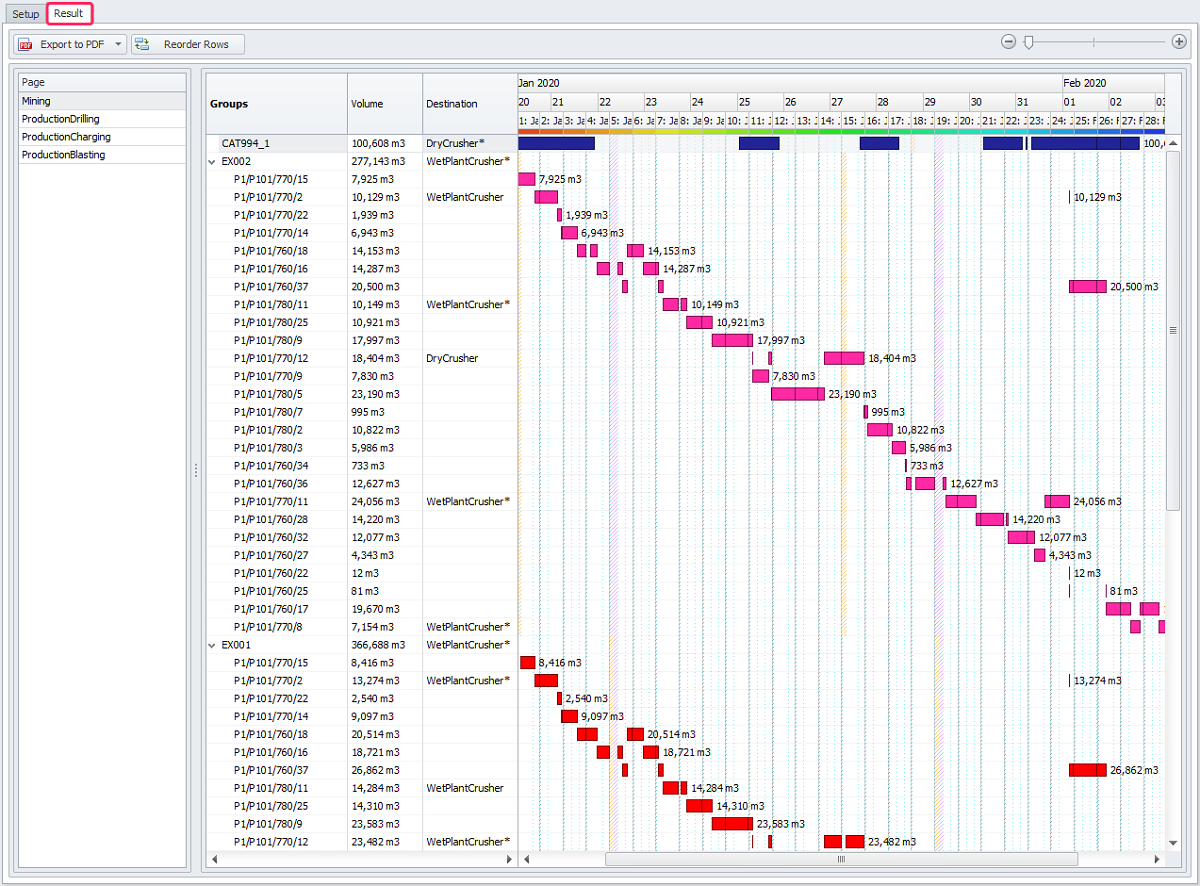The width and height of the screenshot is (1200, 886).
Task: Click the 23,190 m3 Gantt bar
Action: (797, 394)
